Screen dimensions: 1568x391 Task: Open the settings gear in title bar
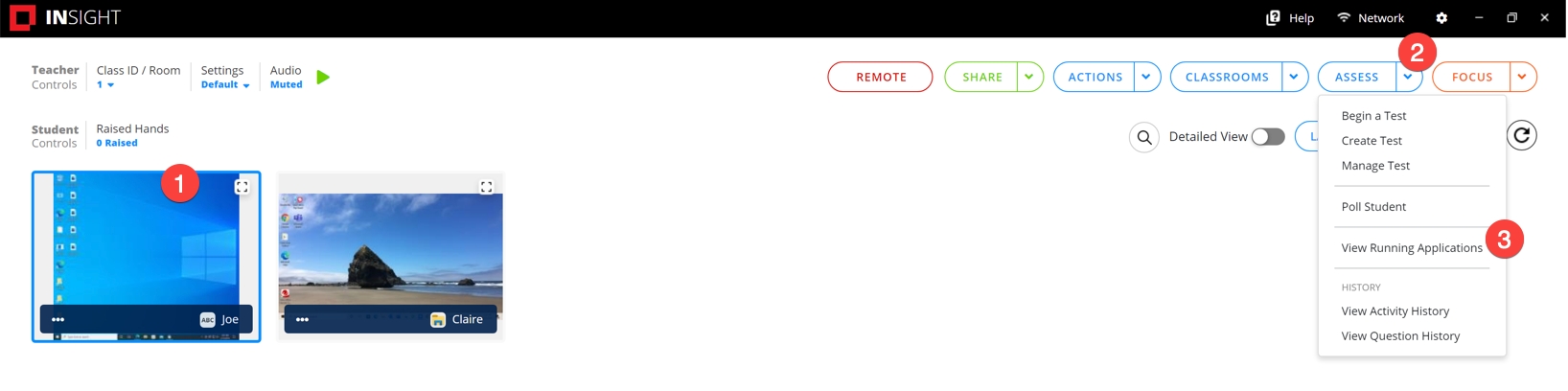(1441, 17)
